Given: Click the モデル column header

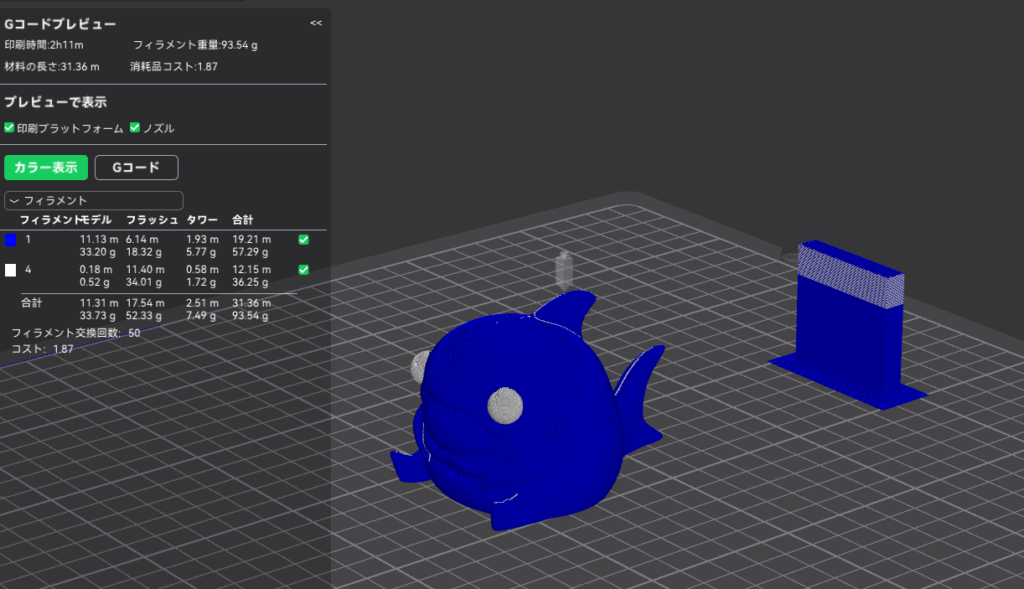Looking at the screenshot, I should 95,220.
